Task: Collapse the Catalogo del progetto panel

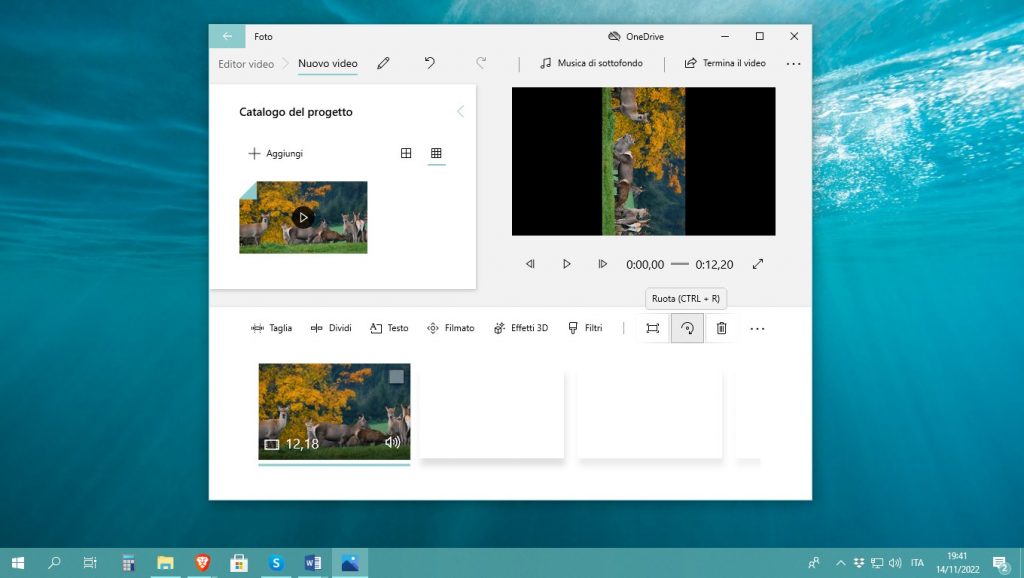Action: click(x=460, y=112)
